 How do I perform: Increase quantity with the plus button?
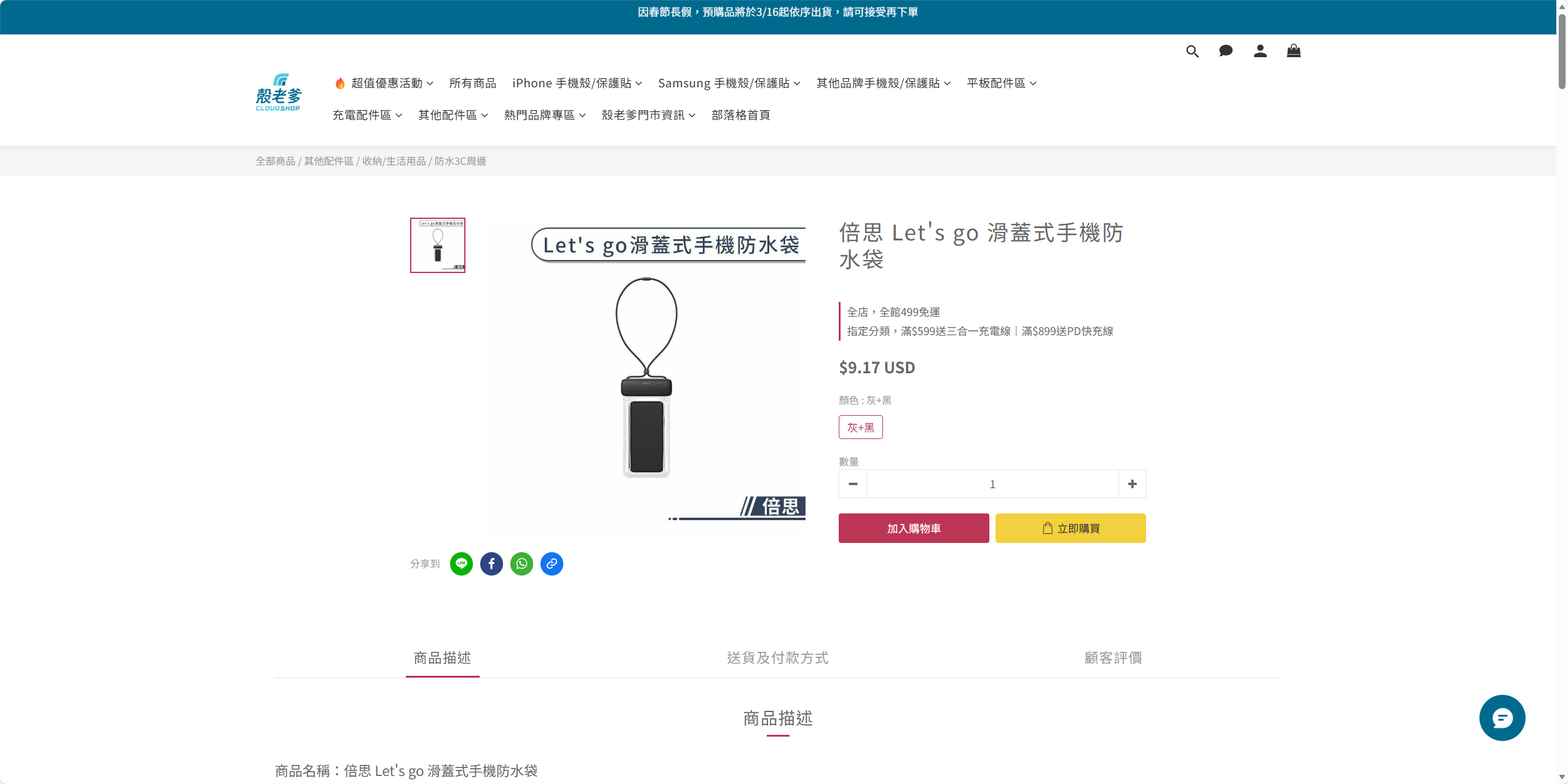pyautogui.click(x=1132, y=484)
